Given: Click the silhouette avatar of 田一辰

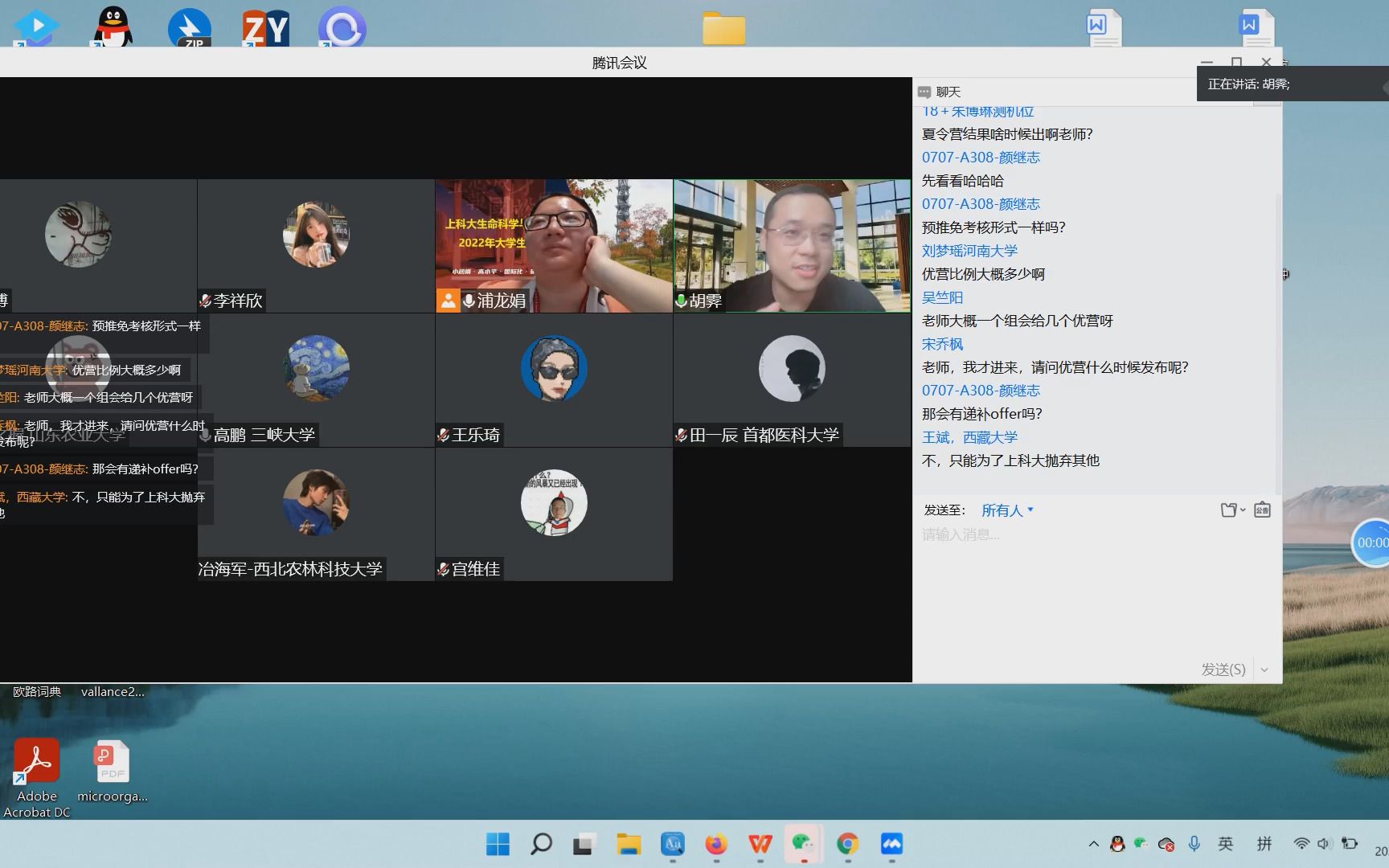Looking at the screenshot, I should tap(792, 368).
